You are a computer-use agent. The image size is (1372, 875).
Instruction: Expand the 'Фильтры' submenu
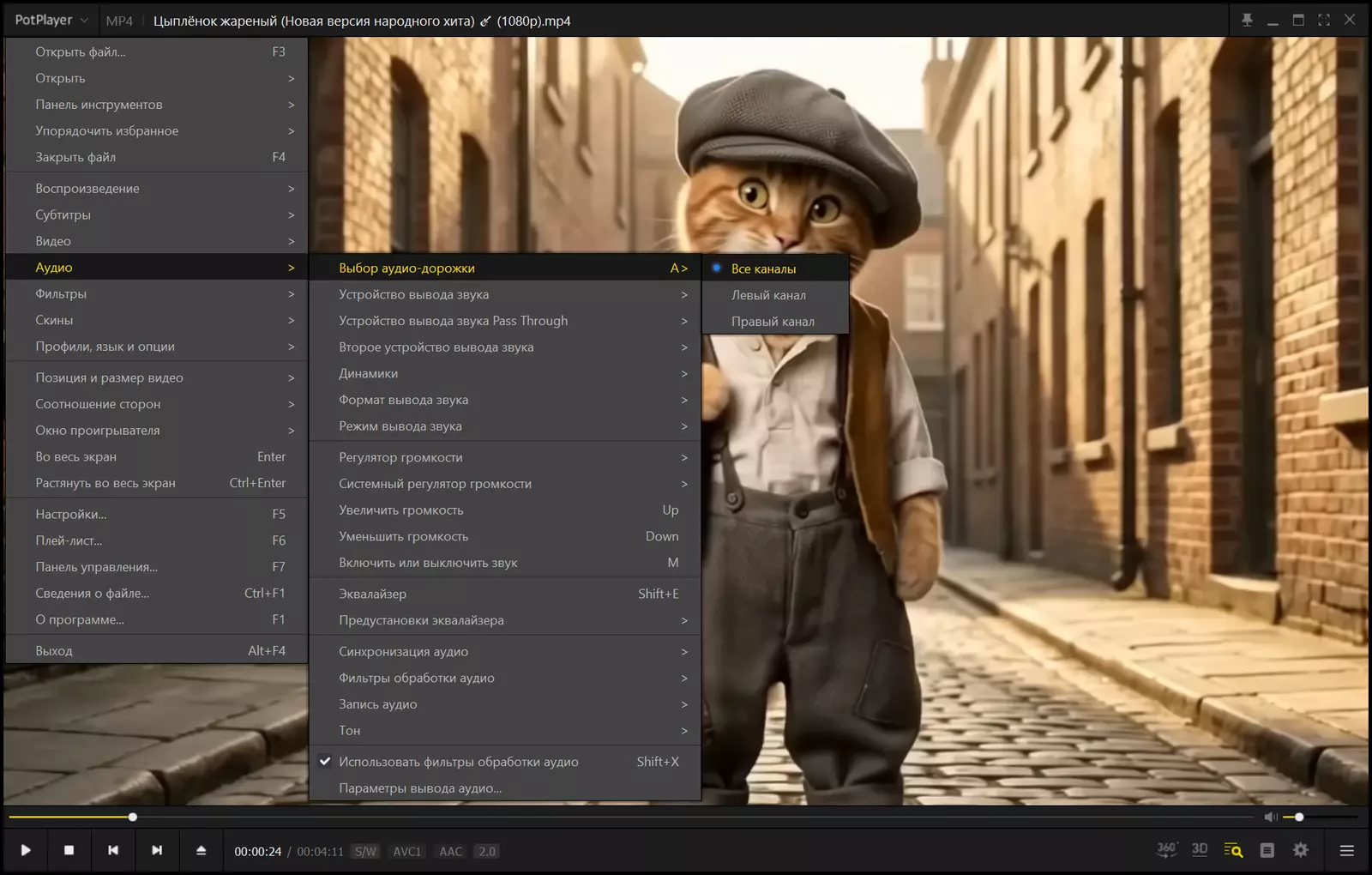point(157,293)
